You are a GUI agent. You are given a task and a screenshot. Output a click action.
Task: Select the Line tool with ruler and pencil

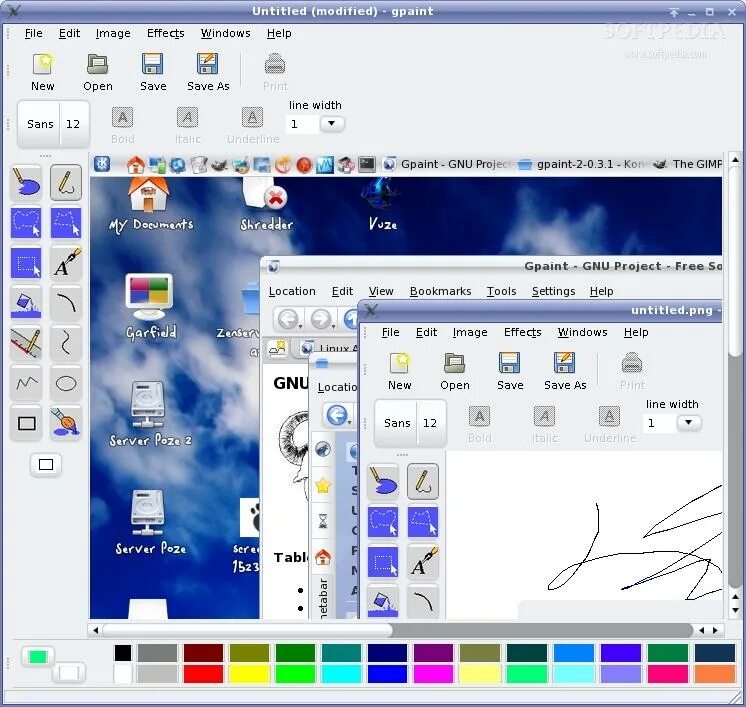click(26, 343)
